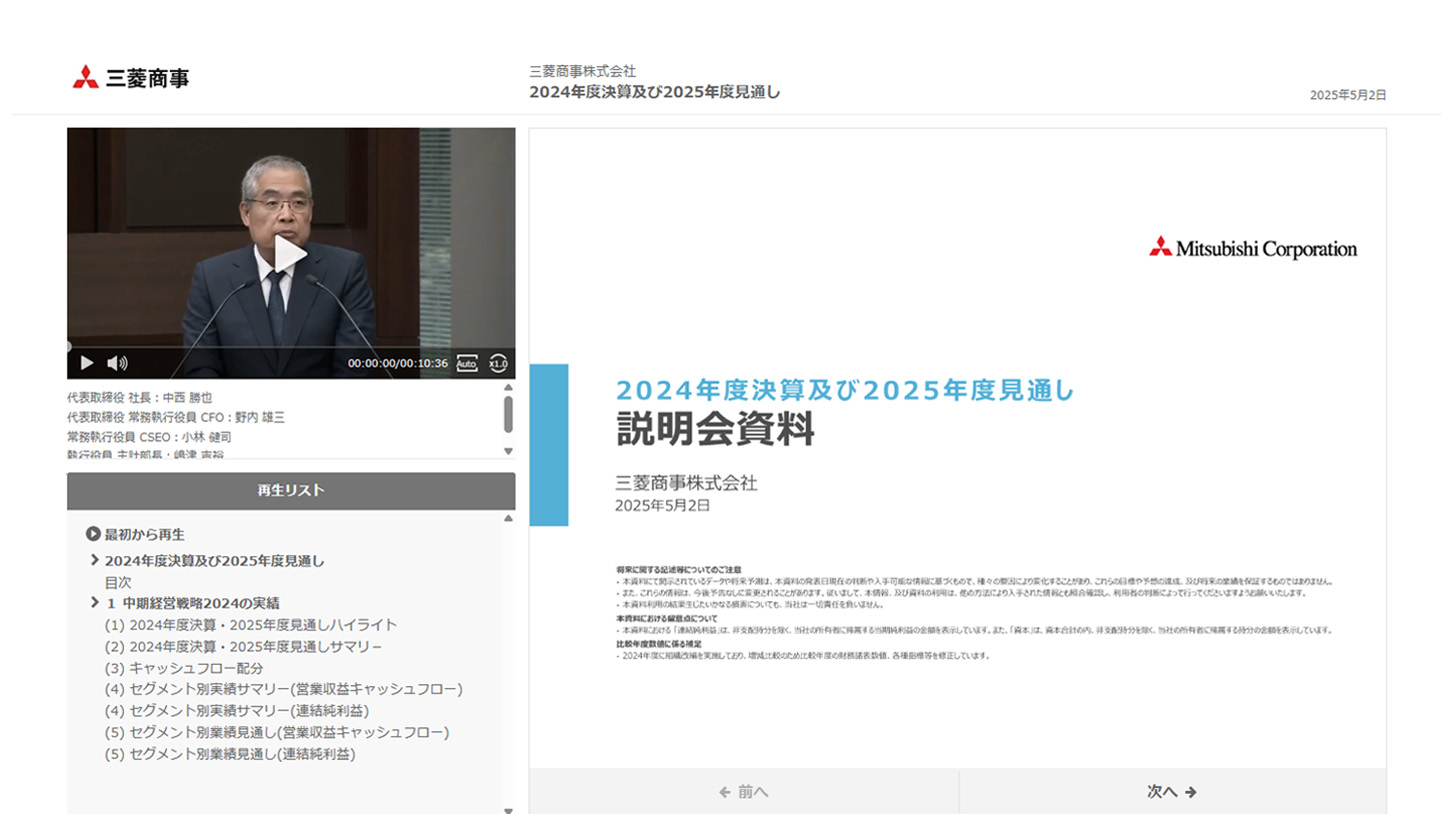Click the slide title 説明会資料
Viewport: 1452px width, 814px height.
[715, 428]
